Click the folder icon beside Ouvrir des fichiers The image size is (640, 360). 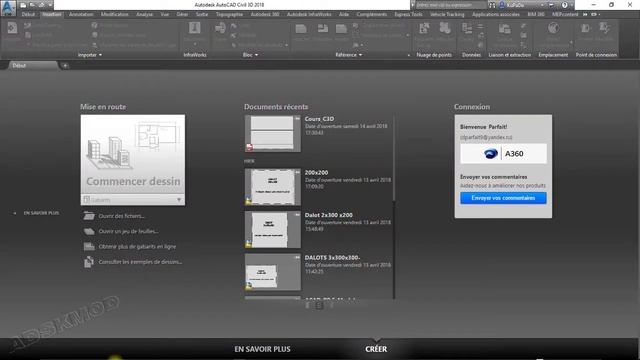(89, 216)
